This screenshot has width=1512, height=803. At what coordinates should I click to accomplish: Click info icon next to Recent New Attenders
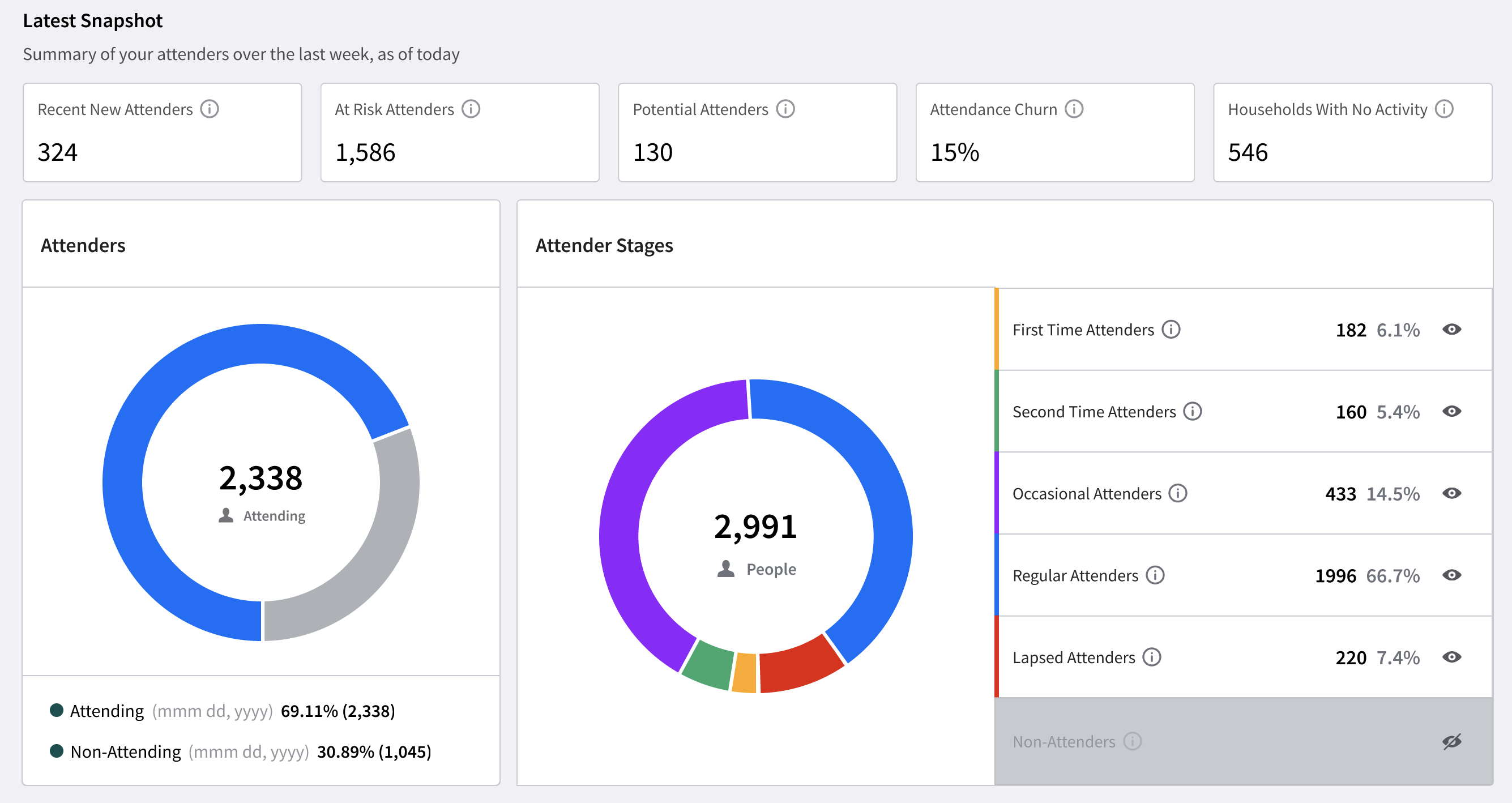(210, 109)
